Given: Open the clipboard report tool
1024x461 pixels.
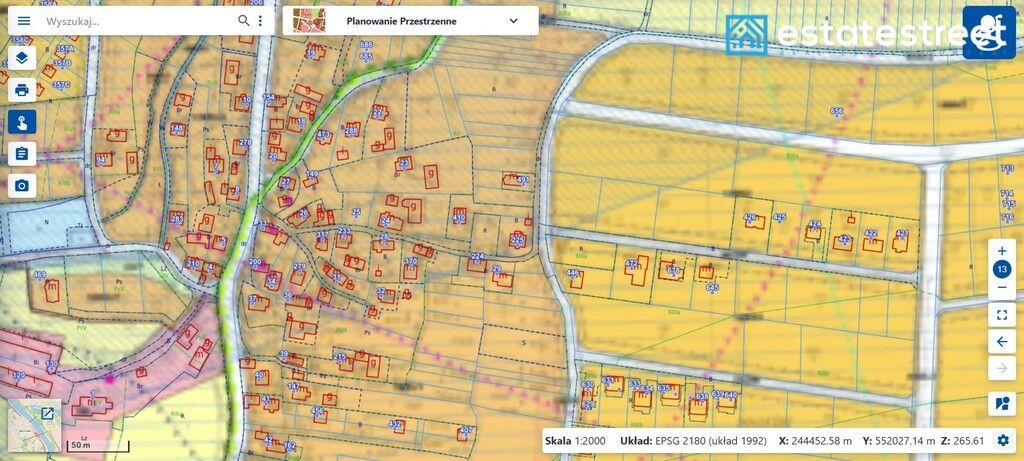Looking at the screenshot, I should pos(22,153).
